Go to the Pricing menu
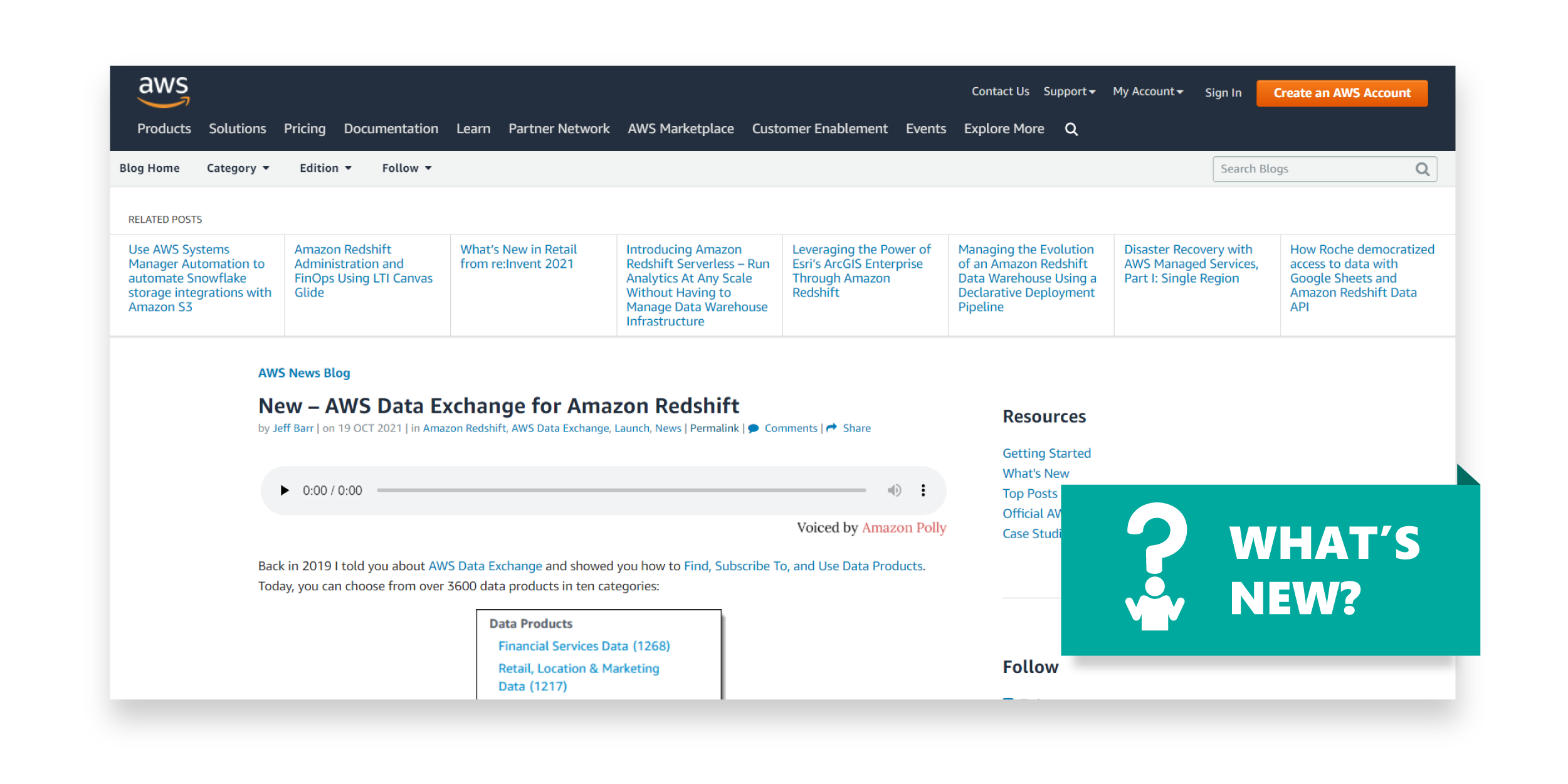This screenshot has height=784, width=1568. pyautogui.click(x=305, y=129)
